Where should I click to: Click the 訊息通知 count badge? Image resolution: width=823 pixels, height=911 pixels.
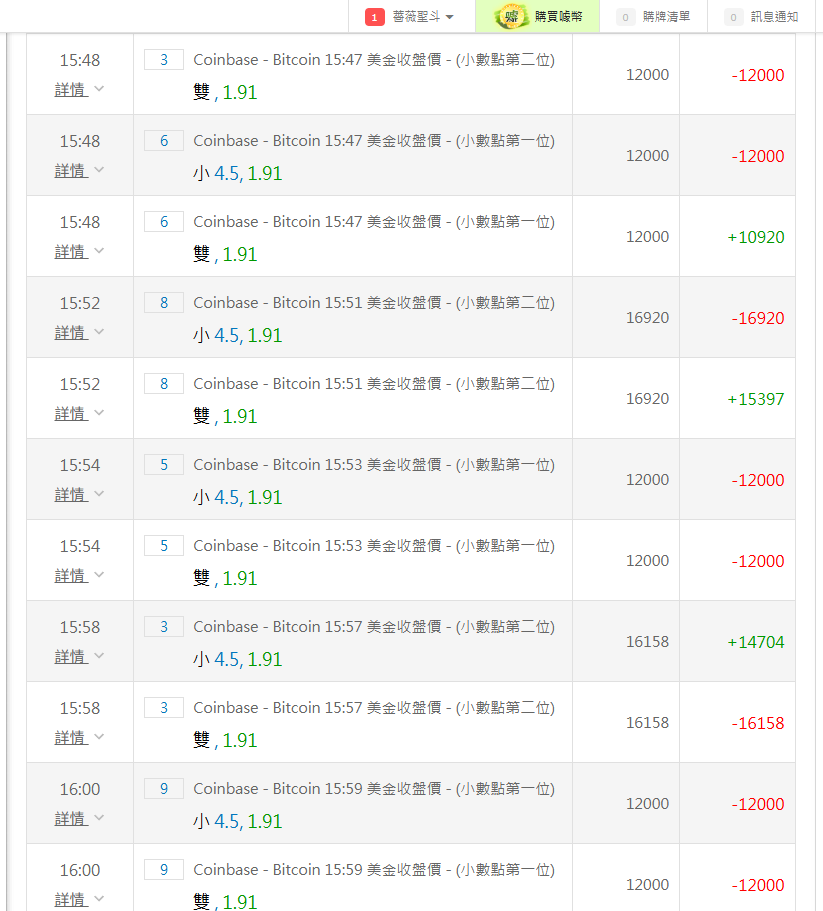[x=734, y=17]
